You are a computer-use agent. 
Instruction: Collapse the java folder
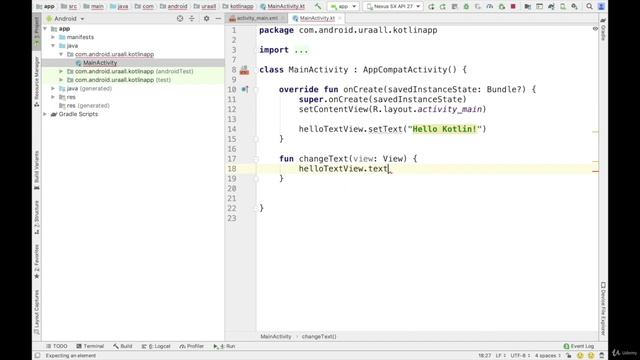click(53, 46)
